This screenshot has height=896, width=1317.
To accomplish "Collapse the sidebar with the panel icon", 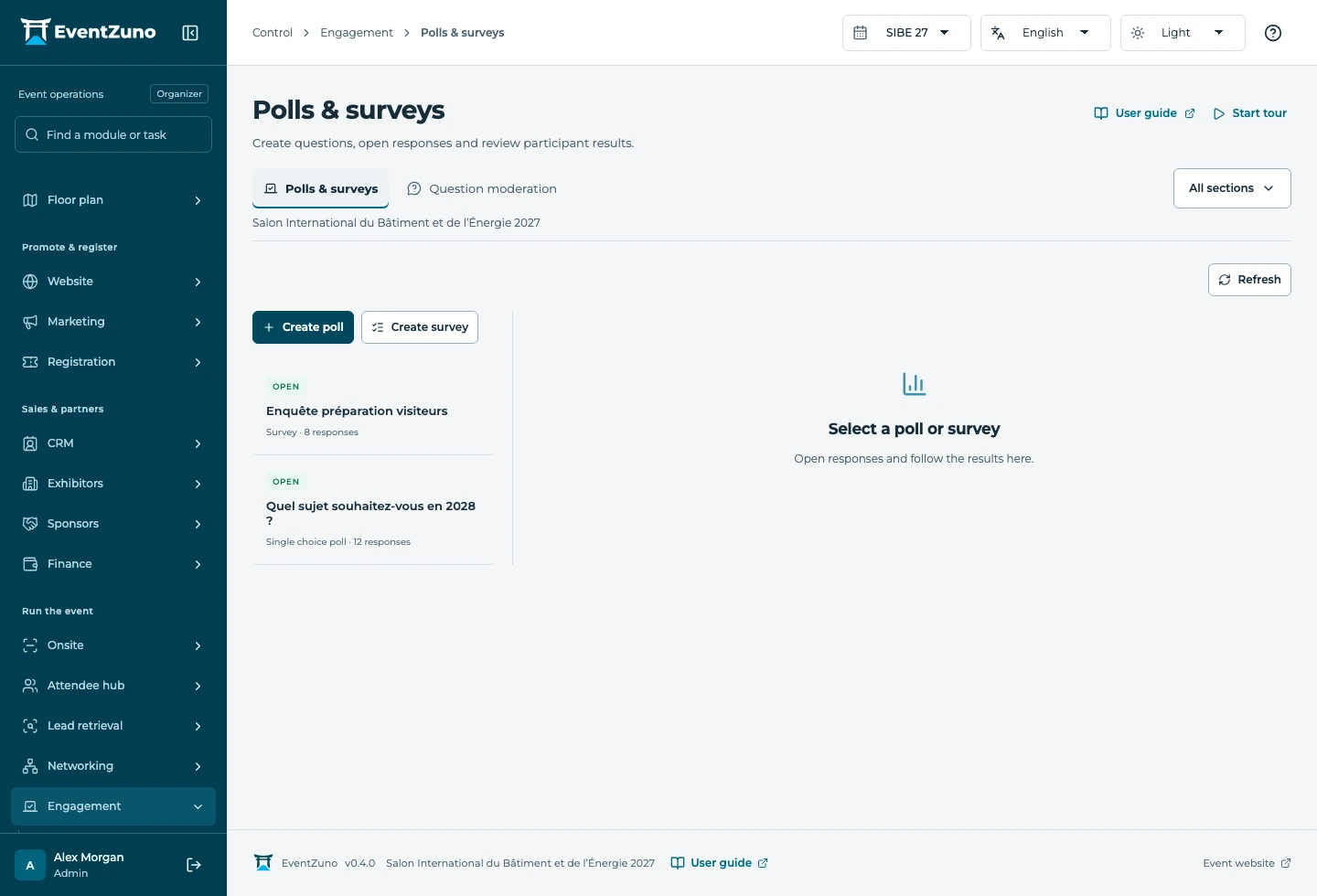I will pos(190,33).
